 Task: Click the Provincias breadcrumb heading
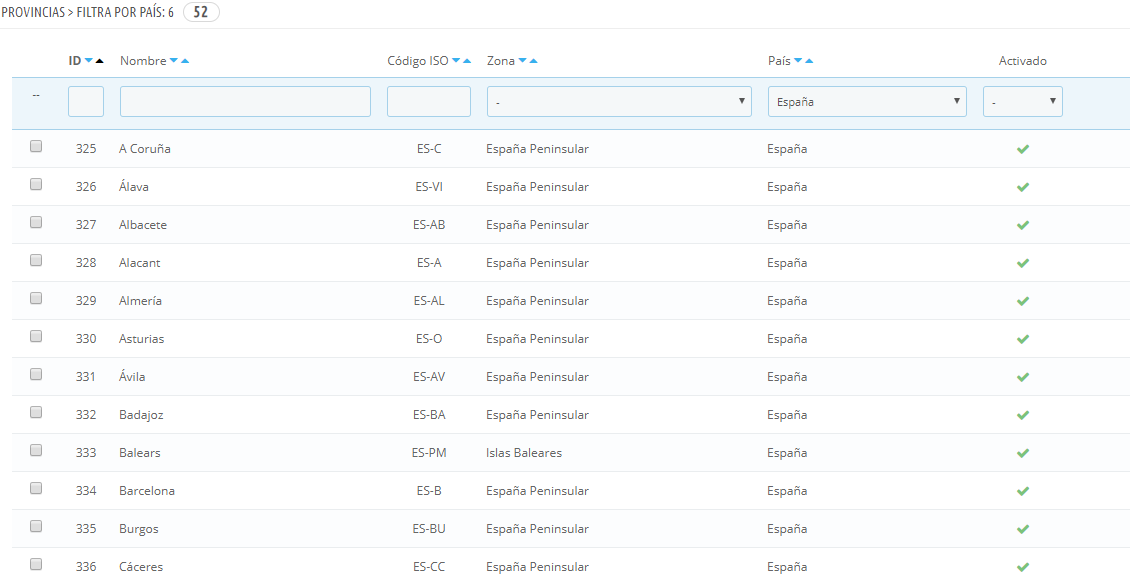coord(37,13)
